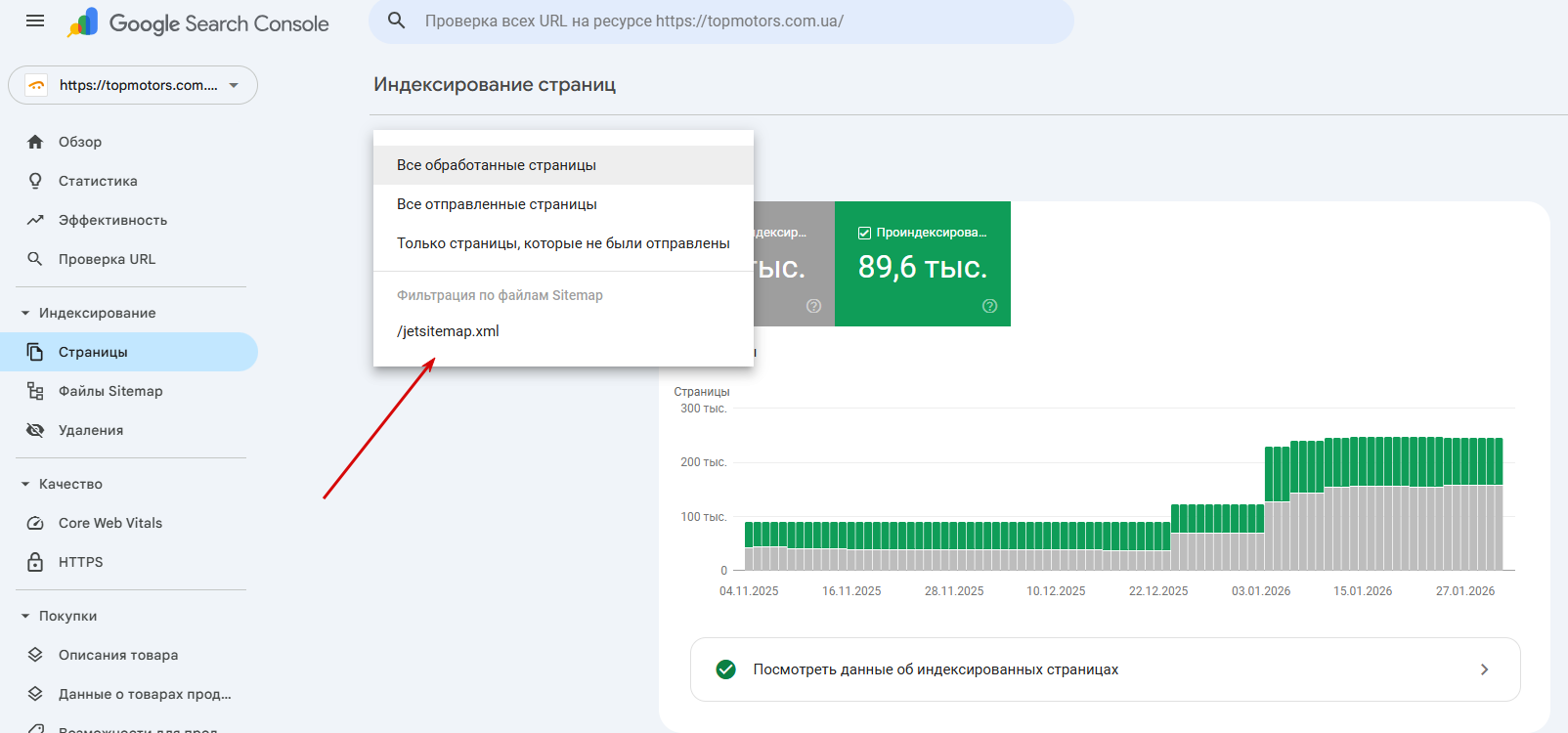
Task: Select Только страницы, которые не были отправлены
Action: tap(563, 243)
